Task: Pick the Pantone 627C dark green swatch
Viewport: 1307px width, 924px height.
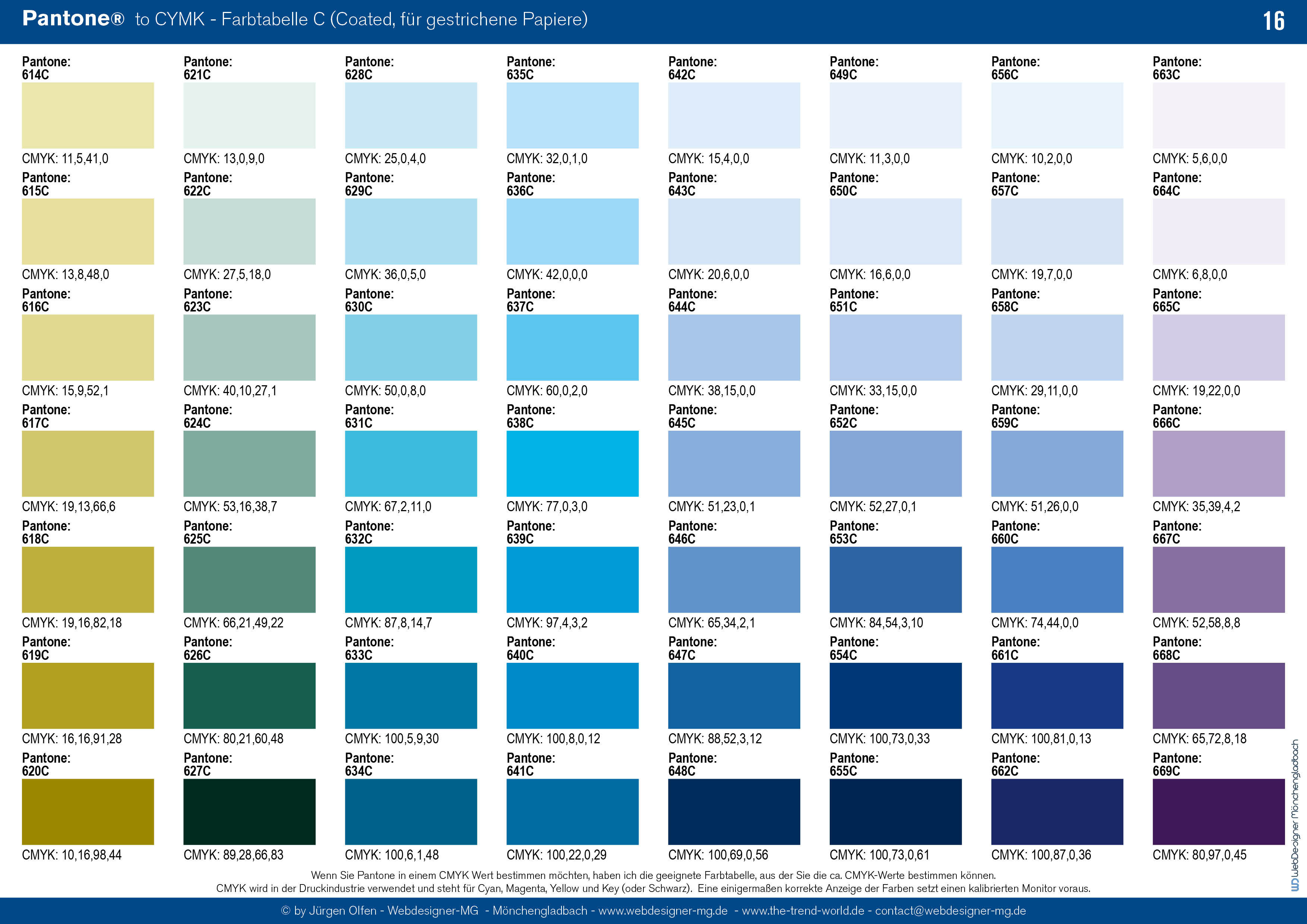Action: (249, 812)
